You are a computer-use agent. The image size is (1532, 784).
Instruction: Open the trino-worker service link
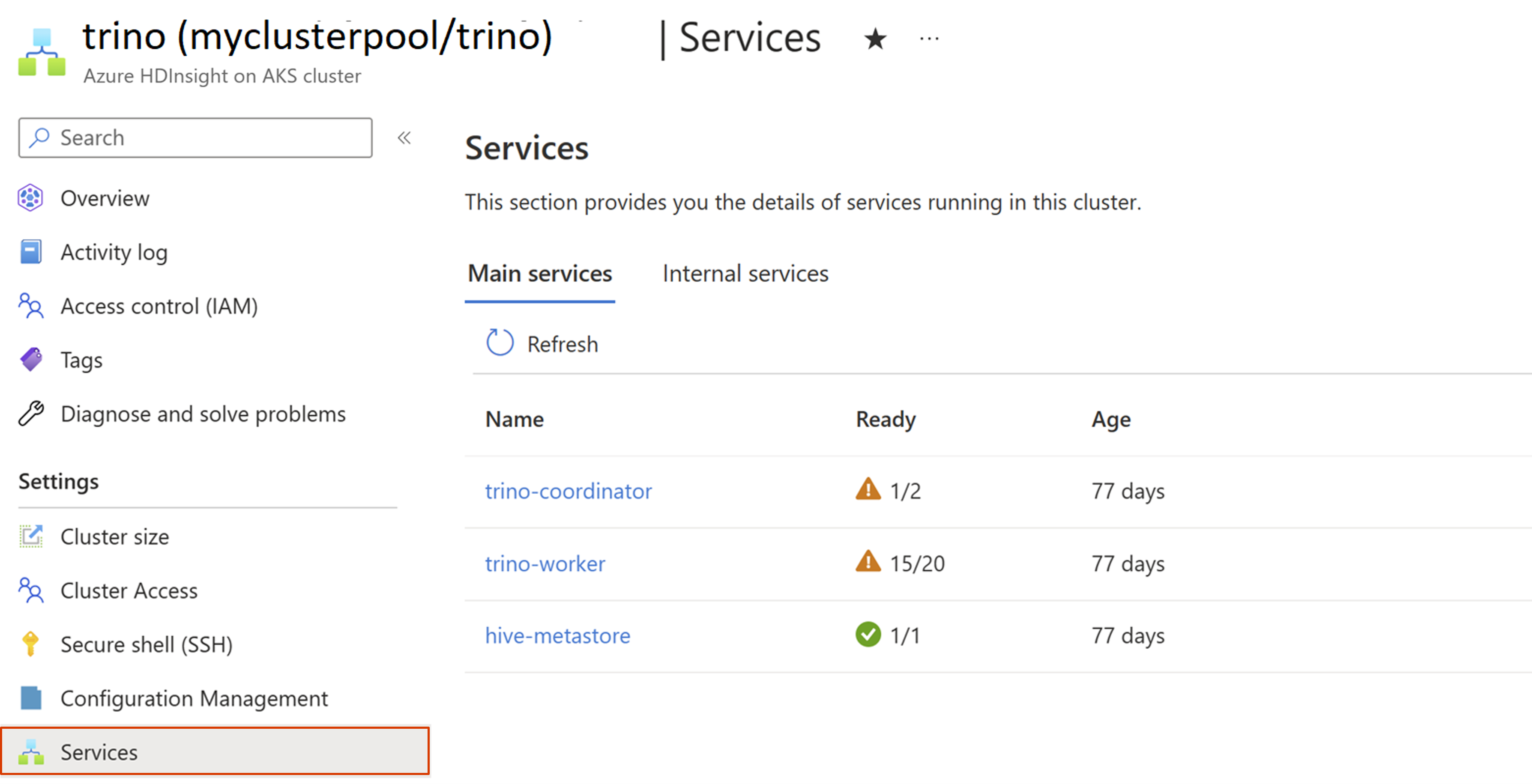[x=545, y=563]
